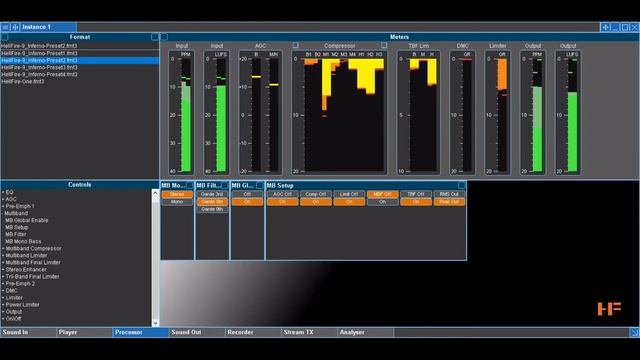The height and width of the screenshot is (360, 640).
Task: Expand the DMC controls node
Action: (x=3, y=291)
